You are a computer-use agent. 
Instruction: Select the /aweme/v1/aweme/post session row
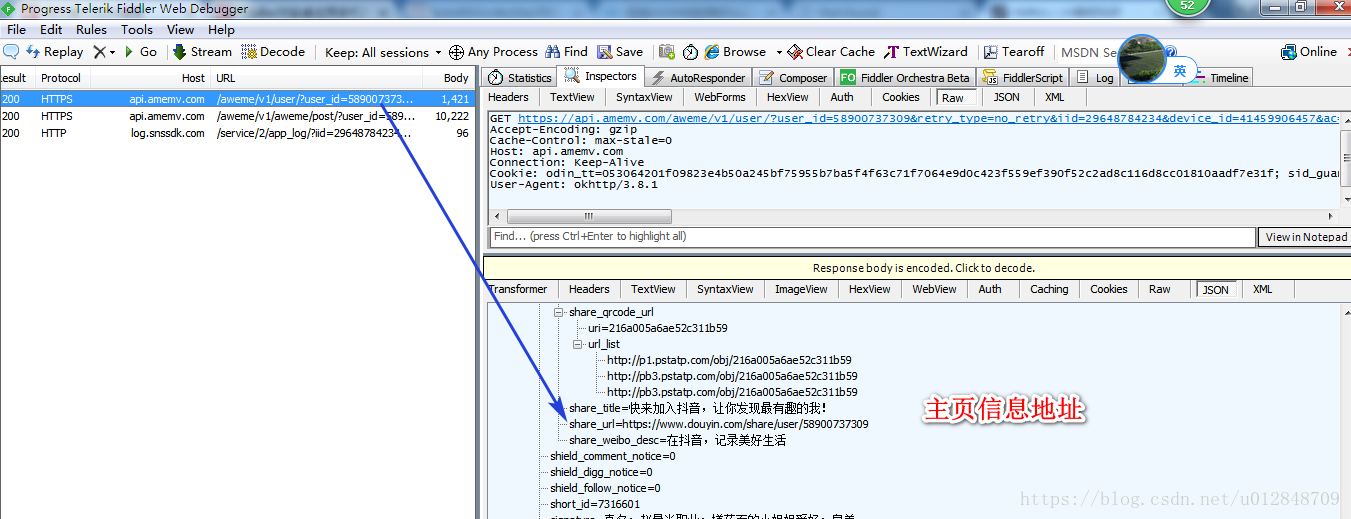[x=237, y=116]
